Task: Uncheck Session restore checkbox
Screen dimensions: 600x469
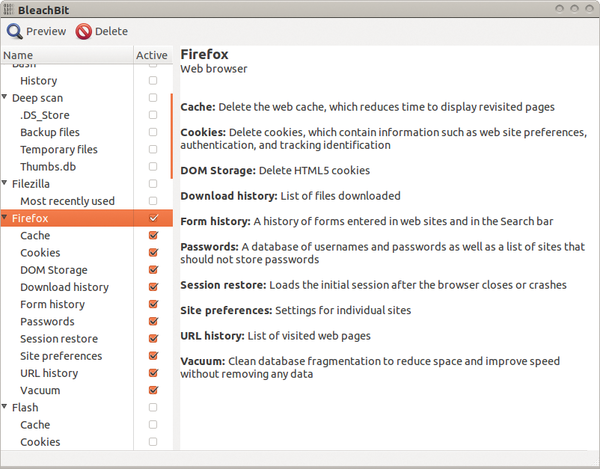Action: coord(153,339)
